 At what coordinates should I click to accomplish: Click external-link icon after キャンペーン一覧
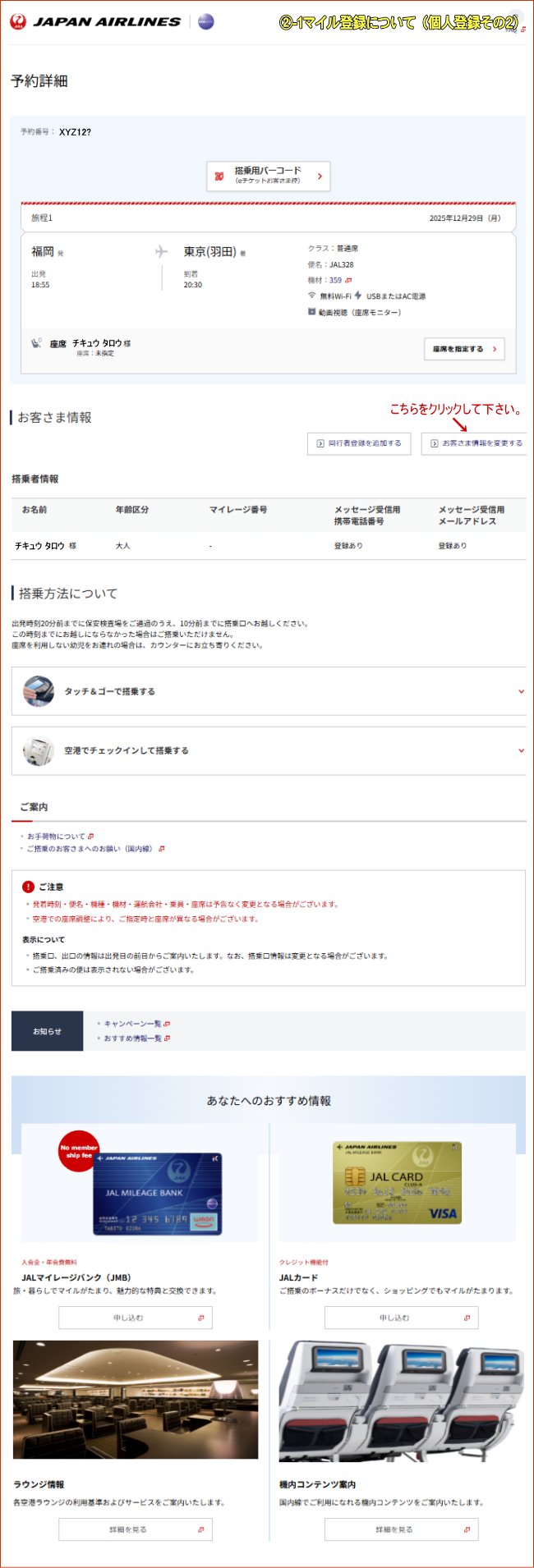tap(167, 1024)
